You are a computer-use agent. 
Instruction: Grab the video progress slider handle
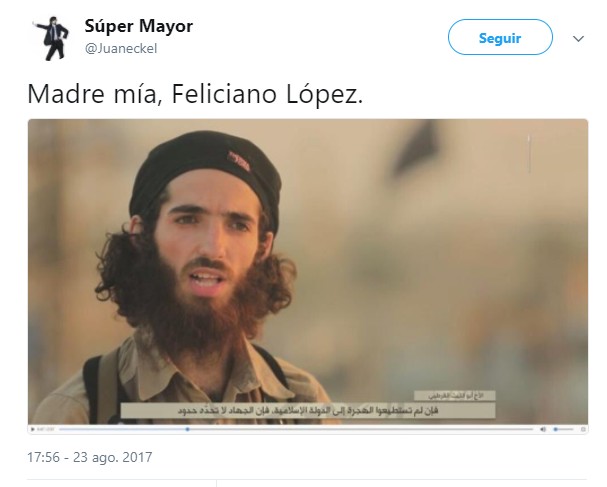click(187, 429)
